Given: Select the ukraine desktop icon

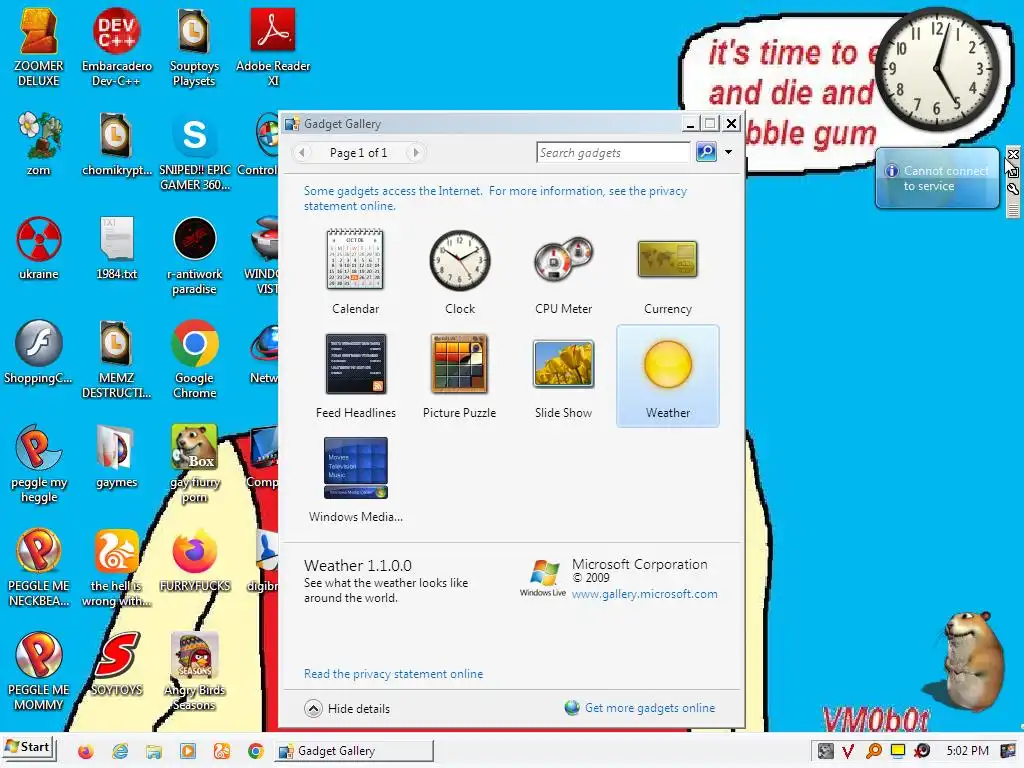Looking at the screenshot, I should tap(39, 248).
